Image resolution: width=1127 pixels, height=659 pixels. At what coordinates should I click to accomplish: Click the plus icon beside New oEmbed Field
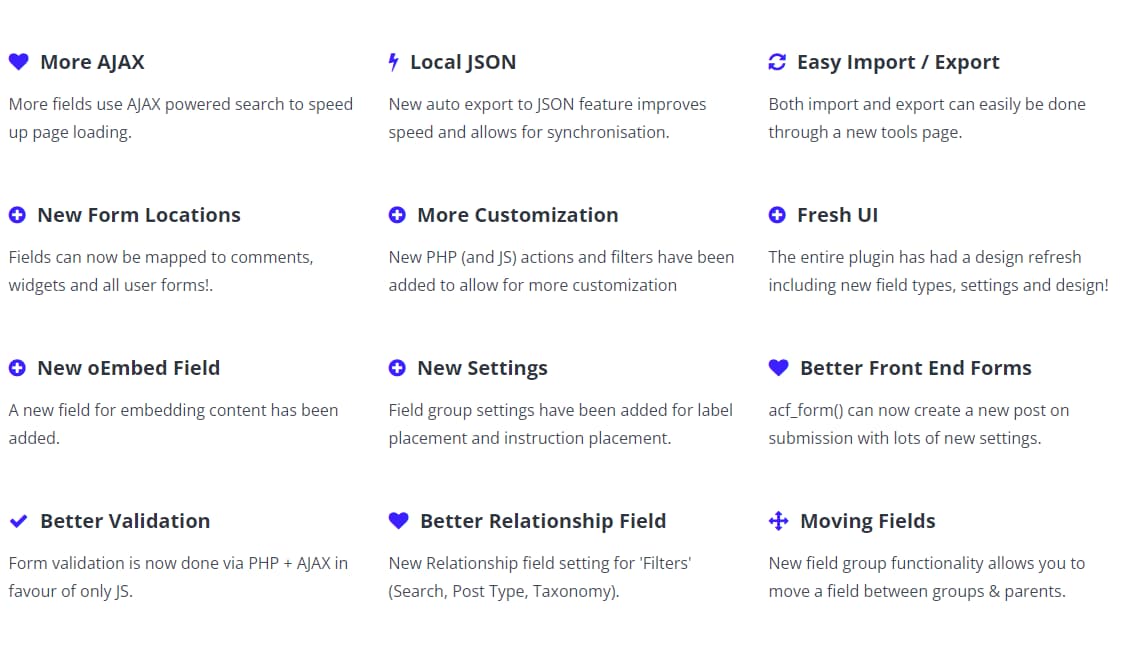(x=17, y=368)
